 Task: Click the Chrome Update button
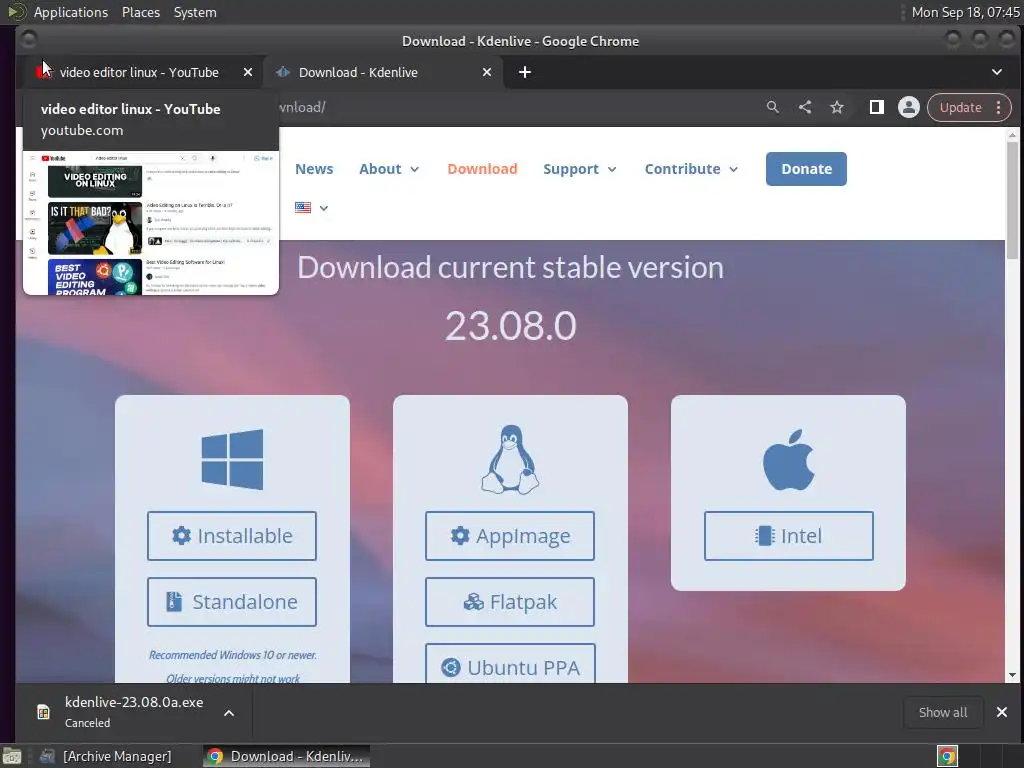(960, 108)
